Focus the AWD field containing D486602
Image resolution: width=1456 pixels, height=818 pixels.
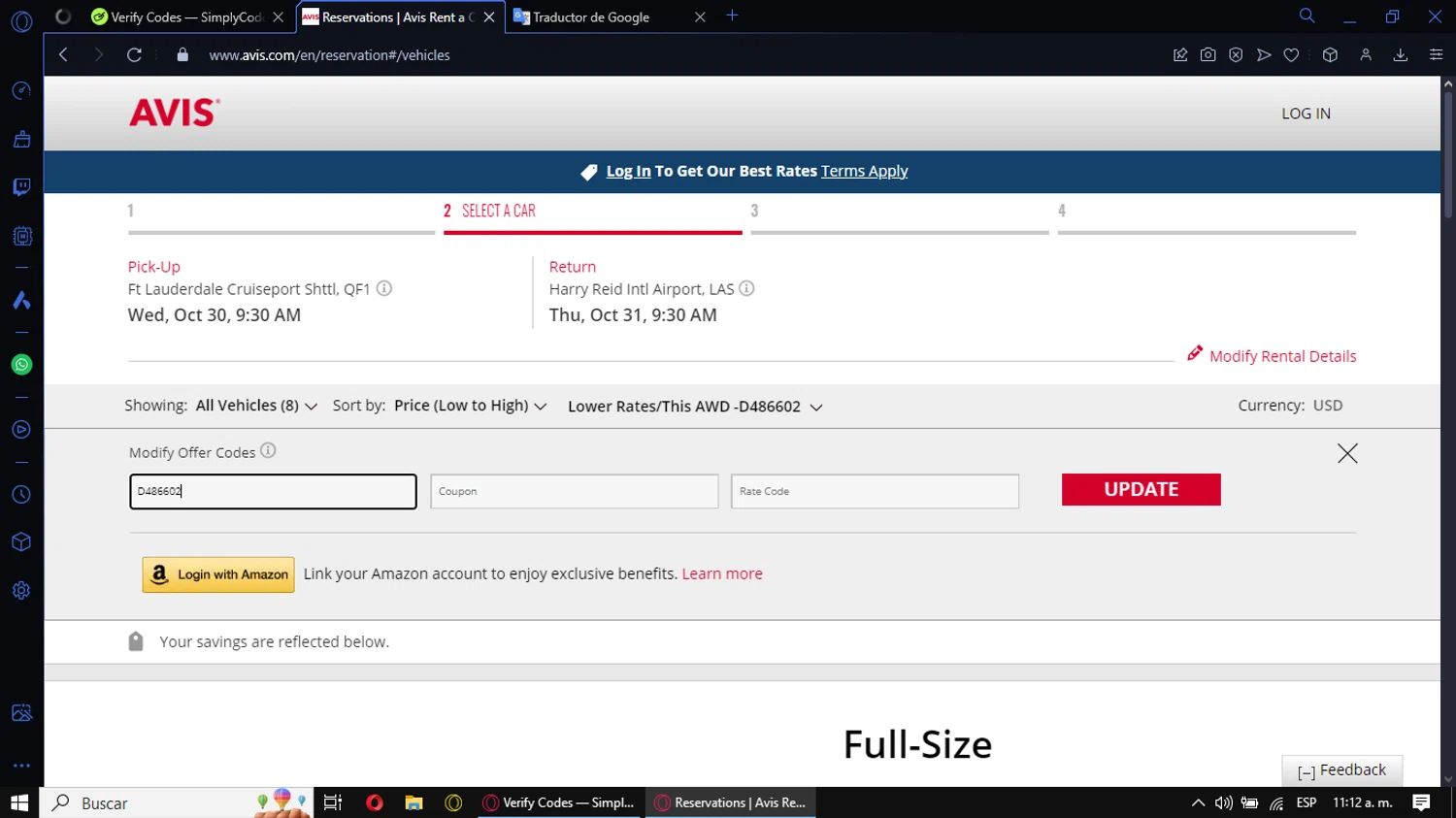pyautogui.click(x=273, y=491)
